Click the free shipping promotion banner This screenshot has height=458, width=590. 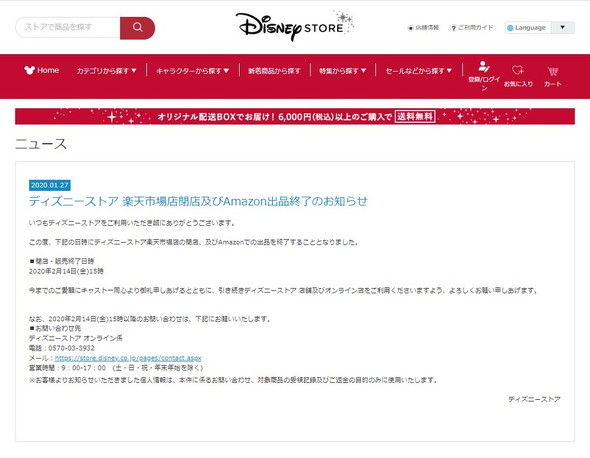point(295,116)
